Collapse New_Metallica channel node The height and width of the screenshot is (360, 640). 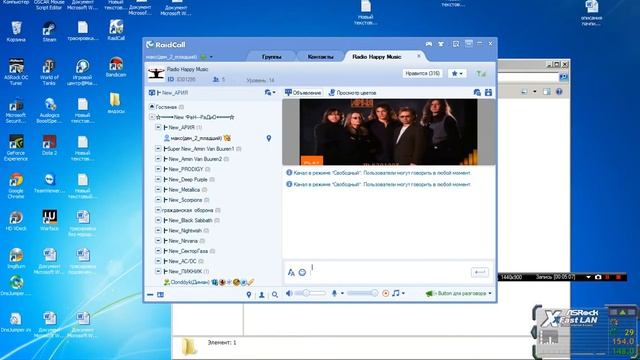click(x=158, y=189)
